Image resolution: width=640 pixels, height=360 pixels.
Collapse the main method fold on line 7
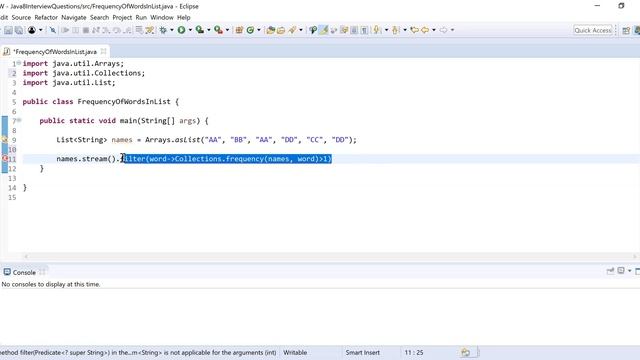coord(19,120)
